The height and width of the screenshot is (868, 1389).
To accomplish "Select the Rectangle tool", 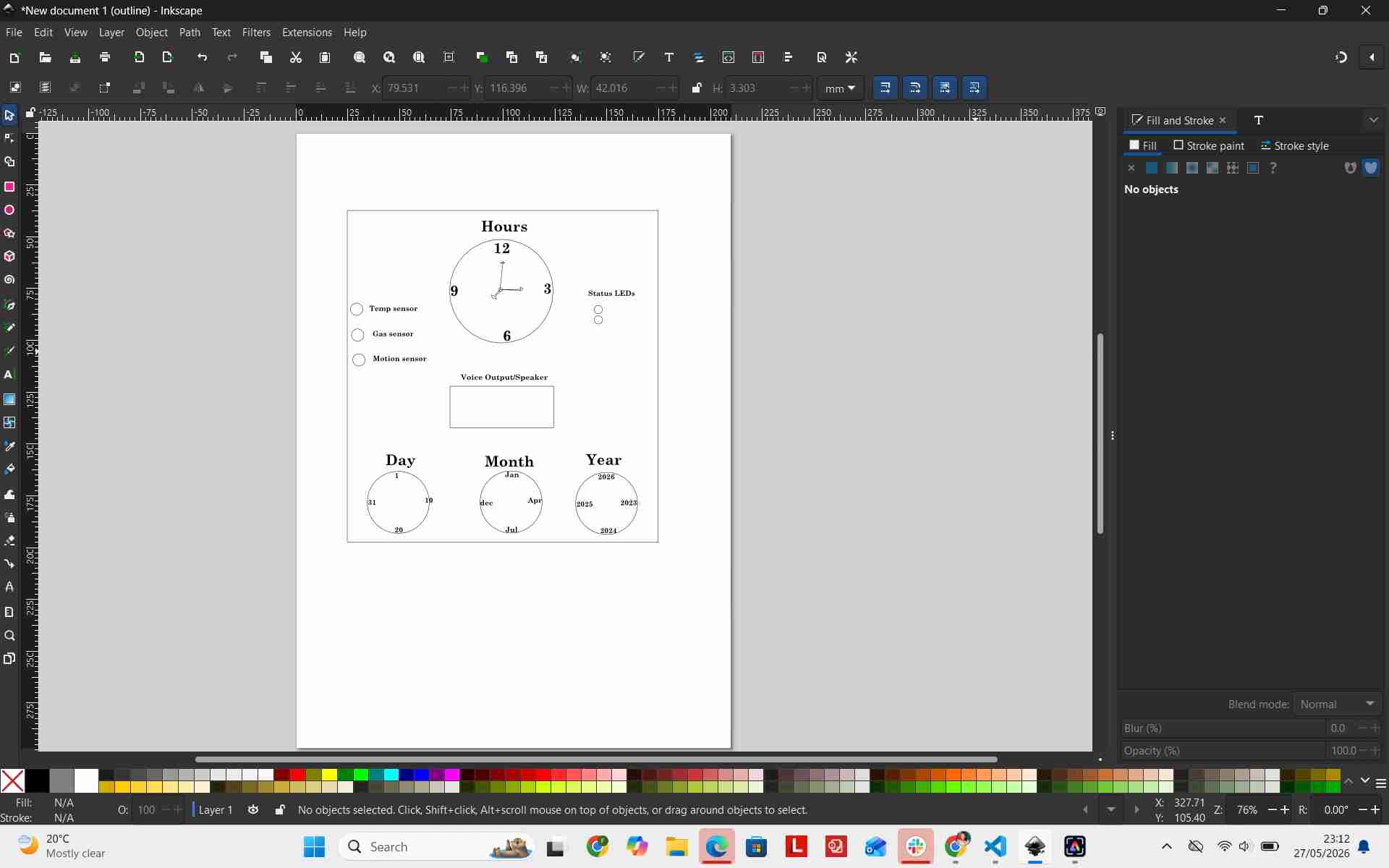I will pos(9,187).
